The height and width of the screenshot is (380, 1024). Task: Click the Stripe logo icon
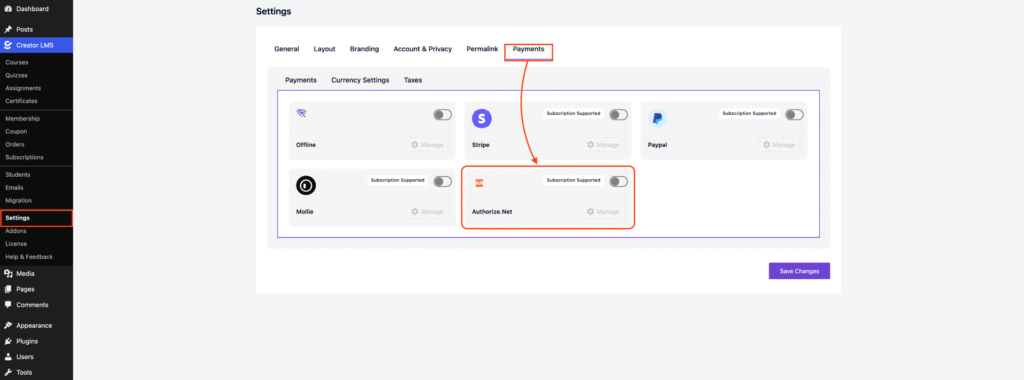(x=481, y=118)
